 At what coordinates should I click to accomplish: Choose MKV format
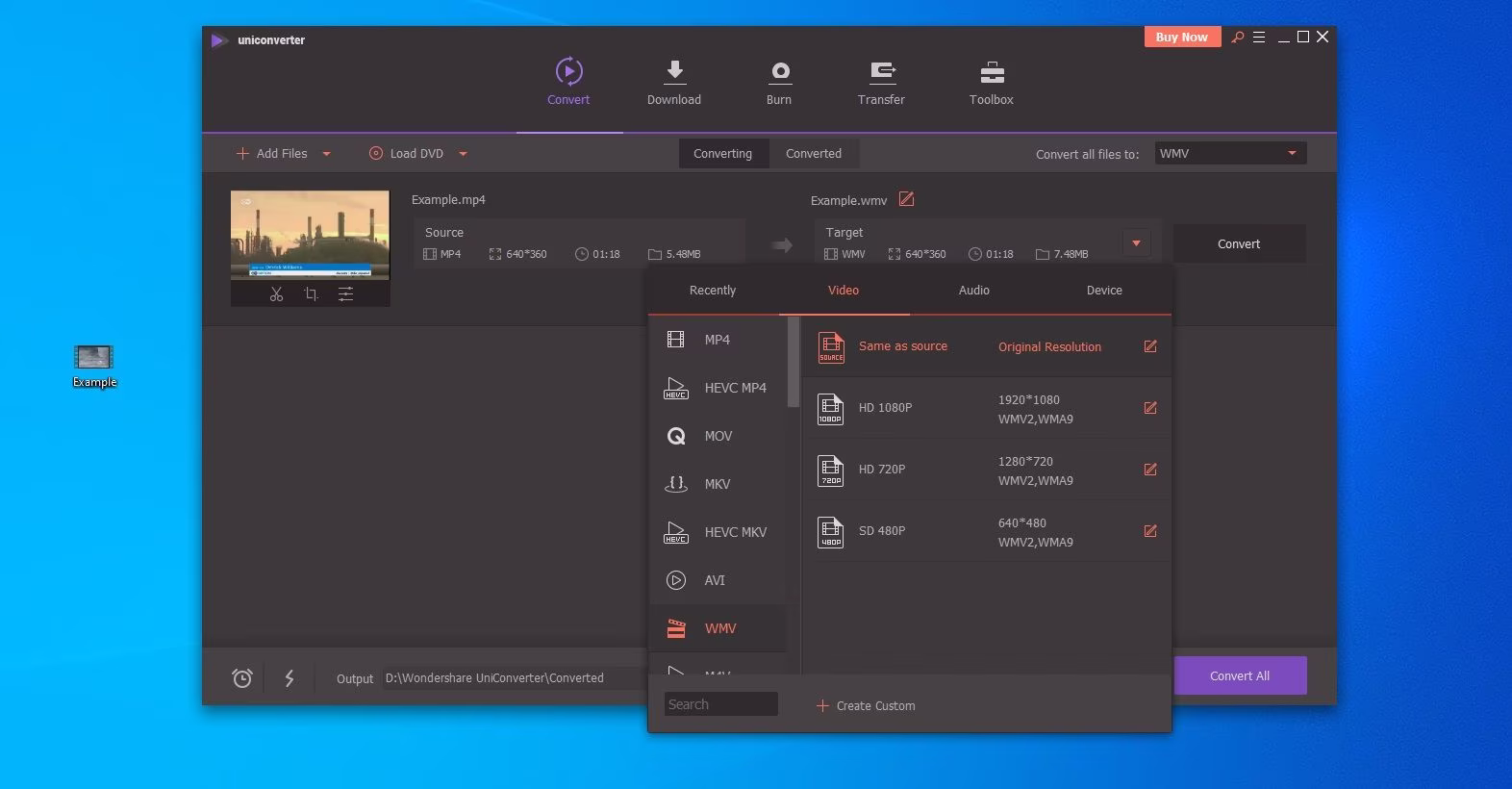(718, 484)
